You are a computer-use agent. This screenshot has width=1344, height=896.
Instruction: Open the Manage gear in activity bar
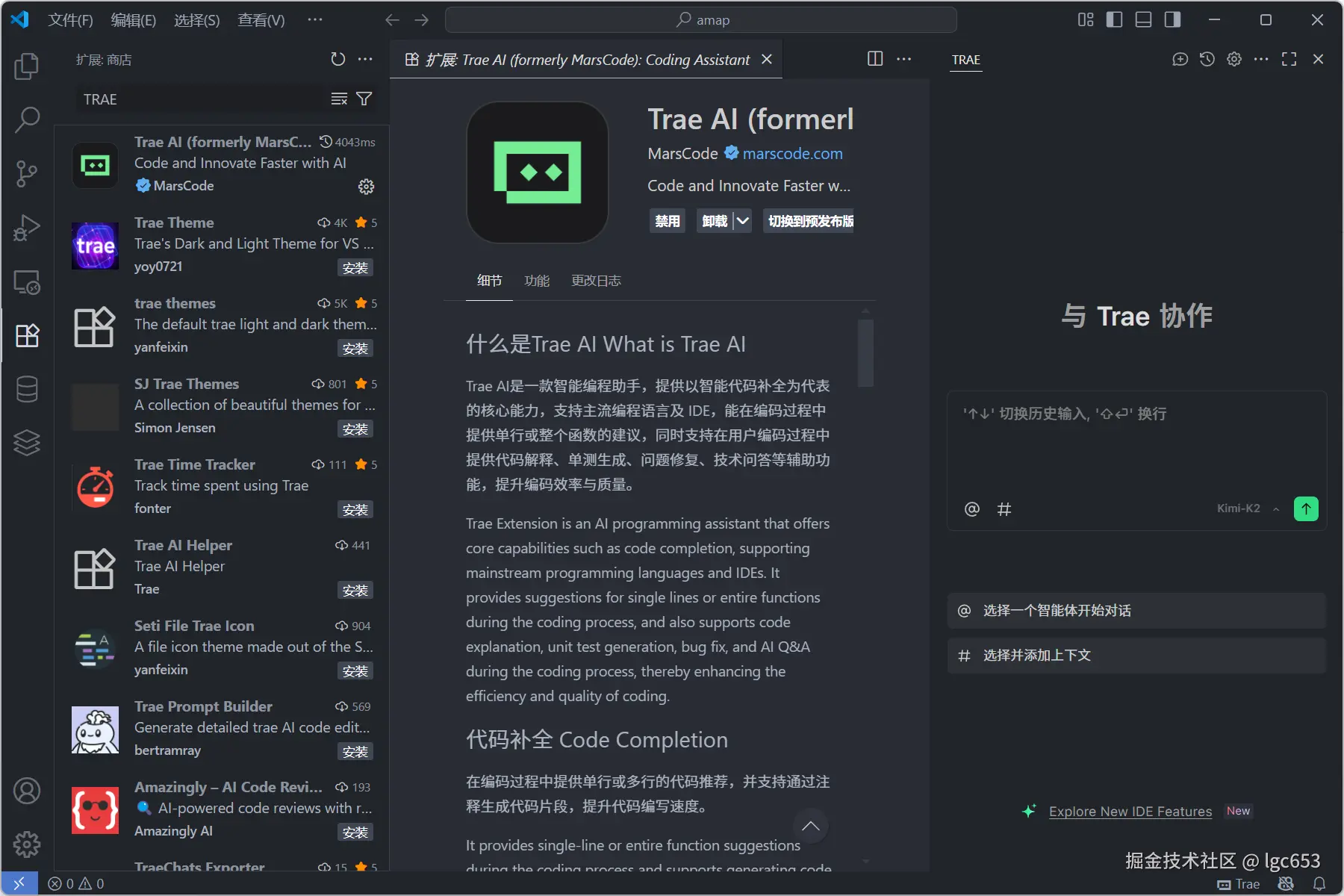[x=27, y=844]
